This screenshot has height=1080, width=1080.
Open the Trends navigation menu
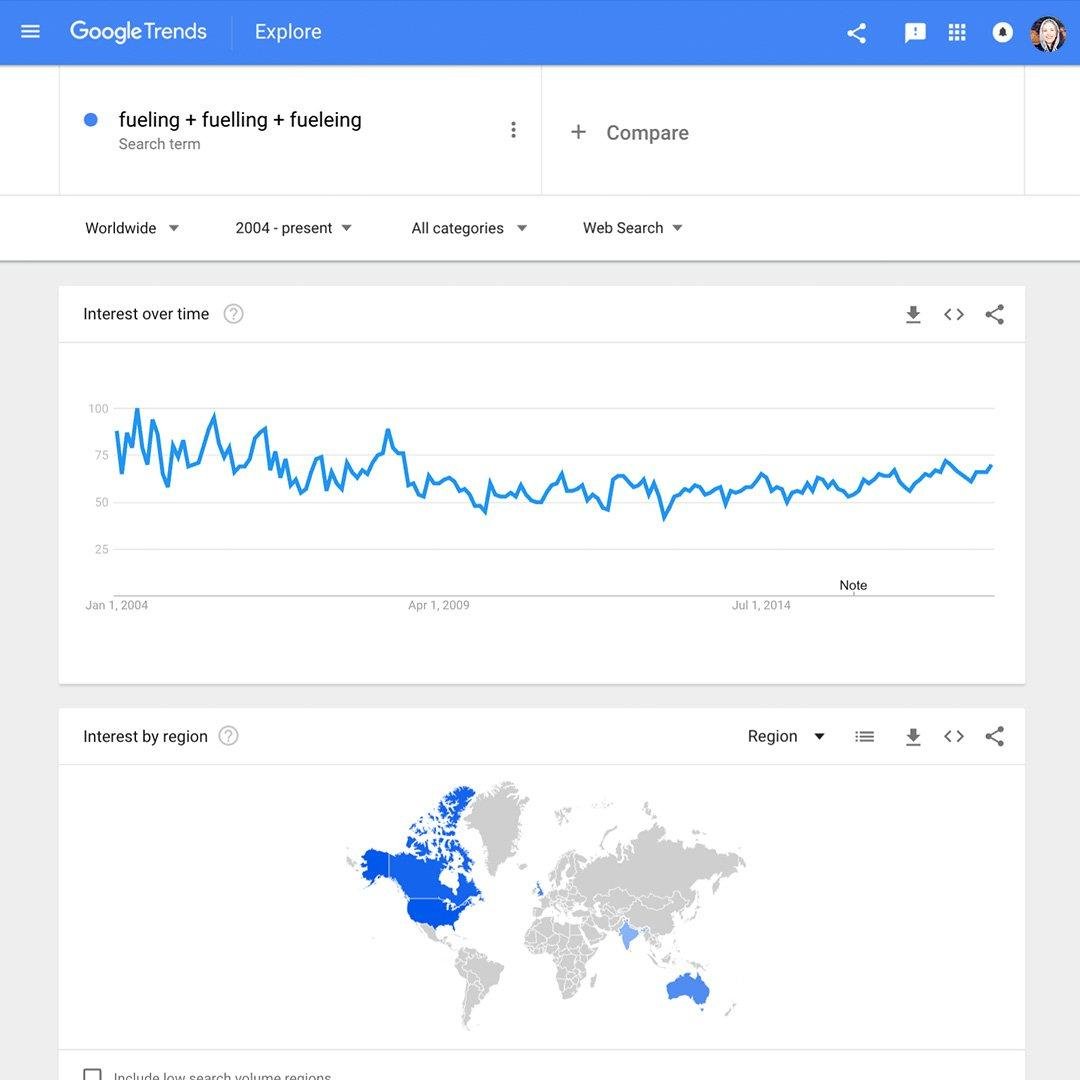30,31
